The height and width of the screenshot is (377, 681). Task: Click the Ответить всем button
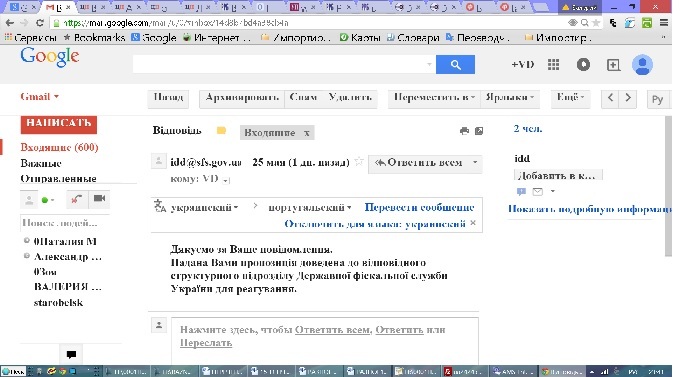coord(418,163)
